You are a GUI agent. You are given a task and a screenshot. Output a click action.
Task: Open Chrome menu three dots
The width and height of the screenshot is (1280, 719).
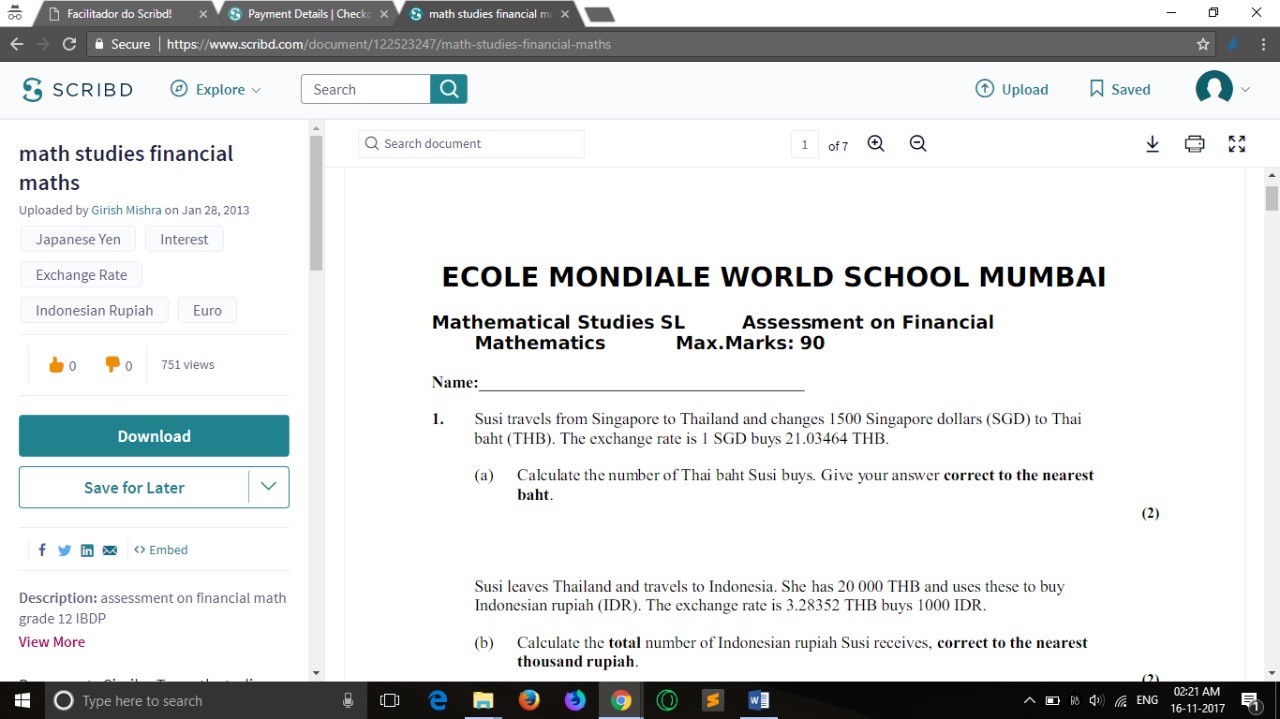click(1264, 44)
